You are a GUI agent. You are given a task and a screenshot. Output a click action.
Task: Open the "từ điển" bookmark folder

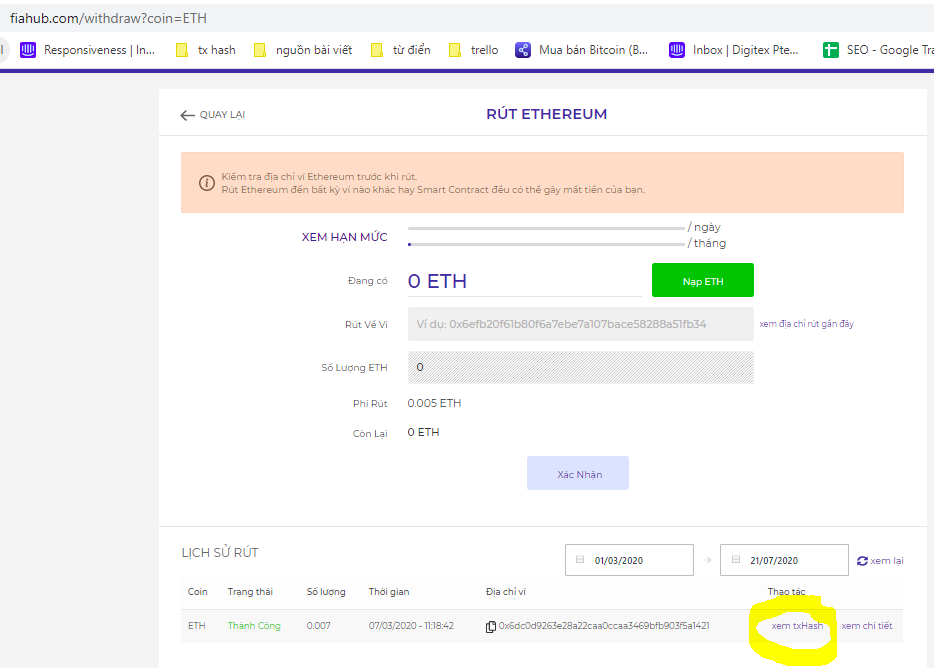point(401,49)
